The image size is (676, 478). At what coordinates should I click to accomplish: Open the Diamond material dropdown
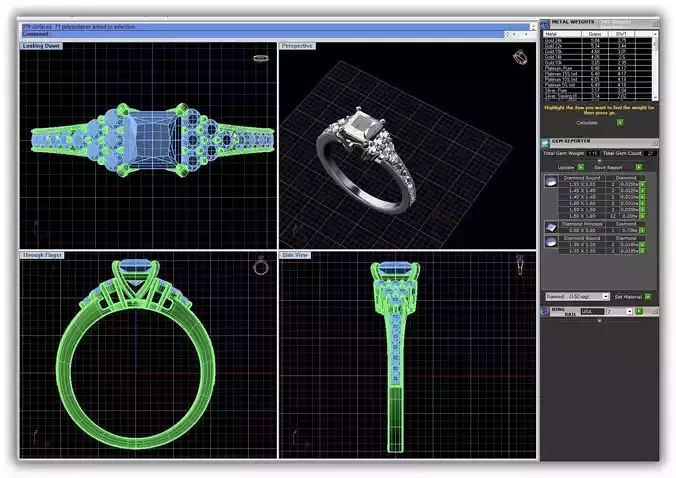click(605, 297)
